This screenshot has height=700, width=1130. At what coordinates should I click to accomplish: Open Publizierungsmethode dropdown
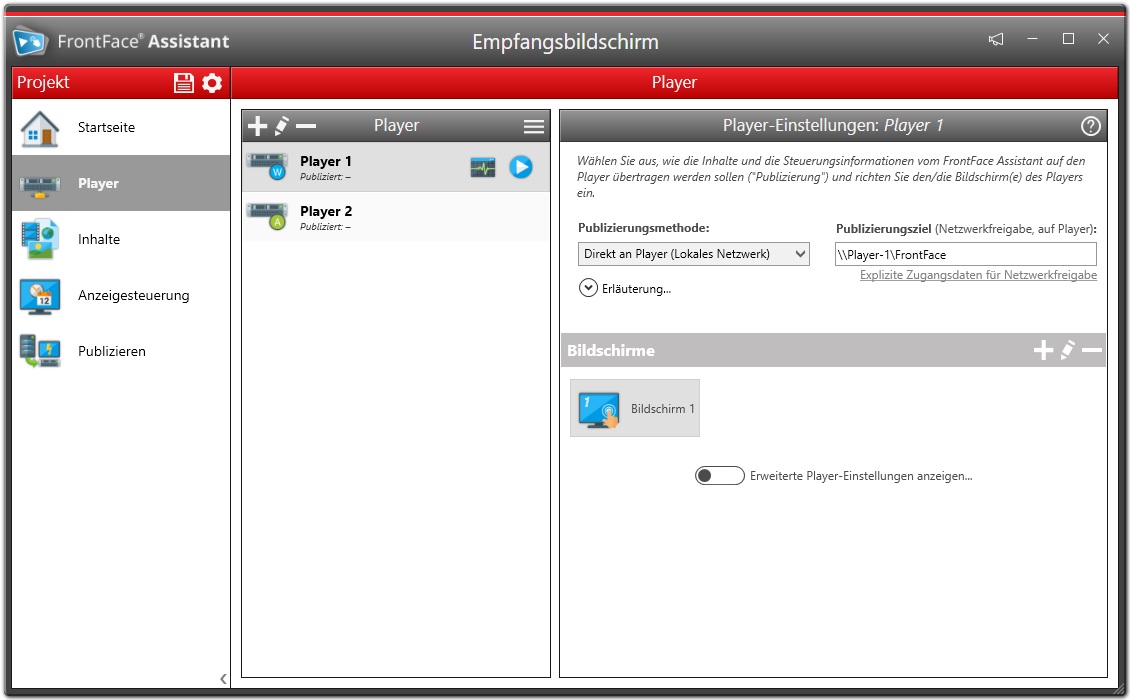point(693,254)
